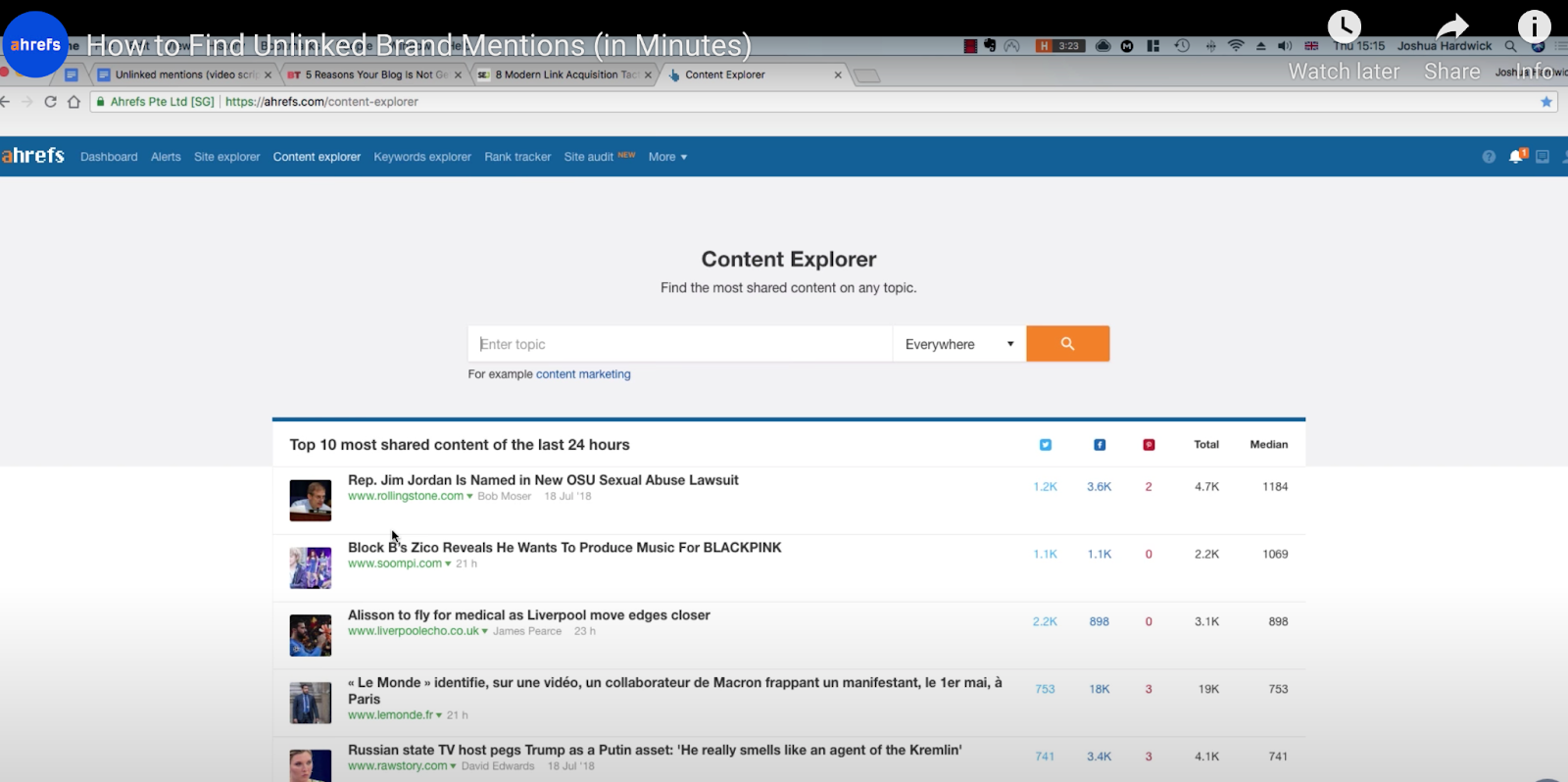Open Spotlight search magnifier in menu bar
The width and height of the screenshot is (1568, 782).
(x=1510, y=46)
